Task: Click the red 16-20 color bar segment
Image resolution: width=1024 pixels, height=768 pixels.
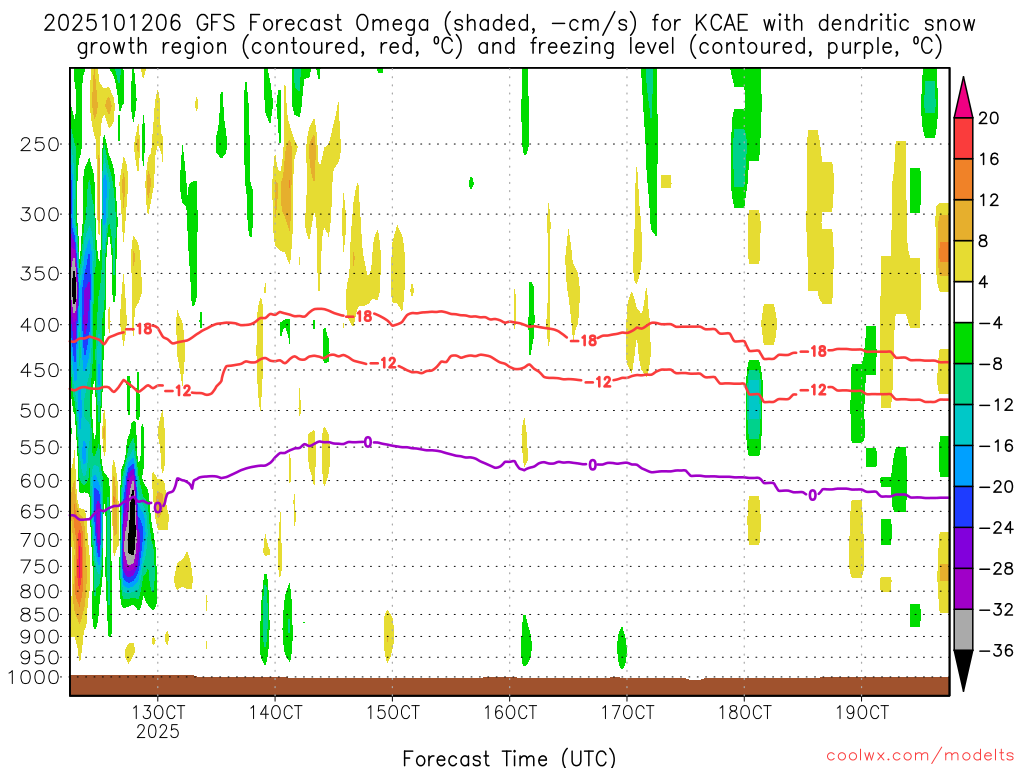Action: click(x=963, y=138)
